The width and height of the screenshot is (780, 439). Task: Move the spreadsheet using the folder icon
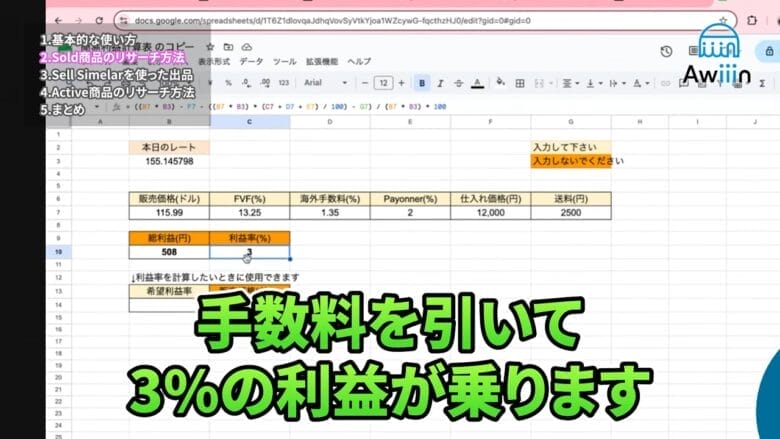(x=228, y=47)
